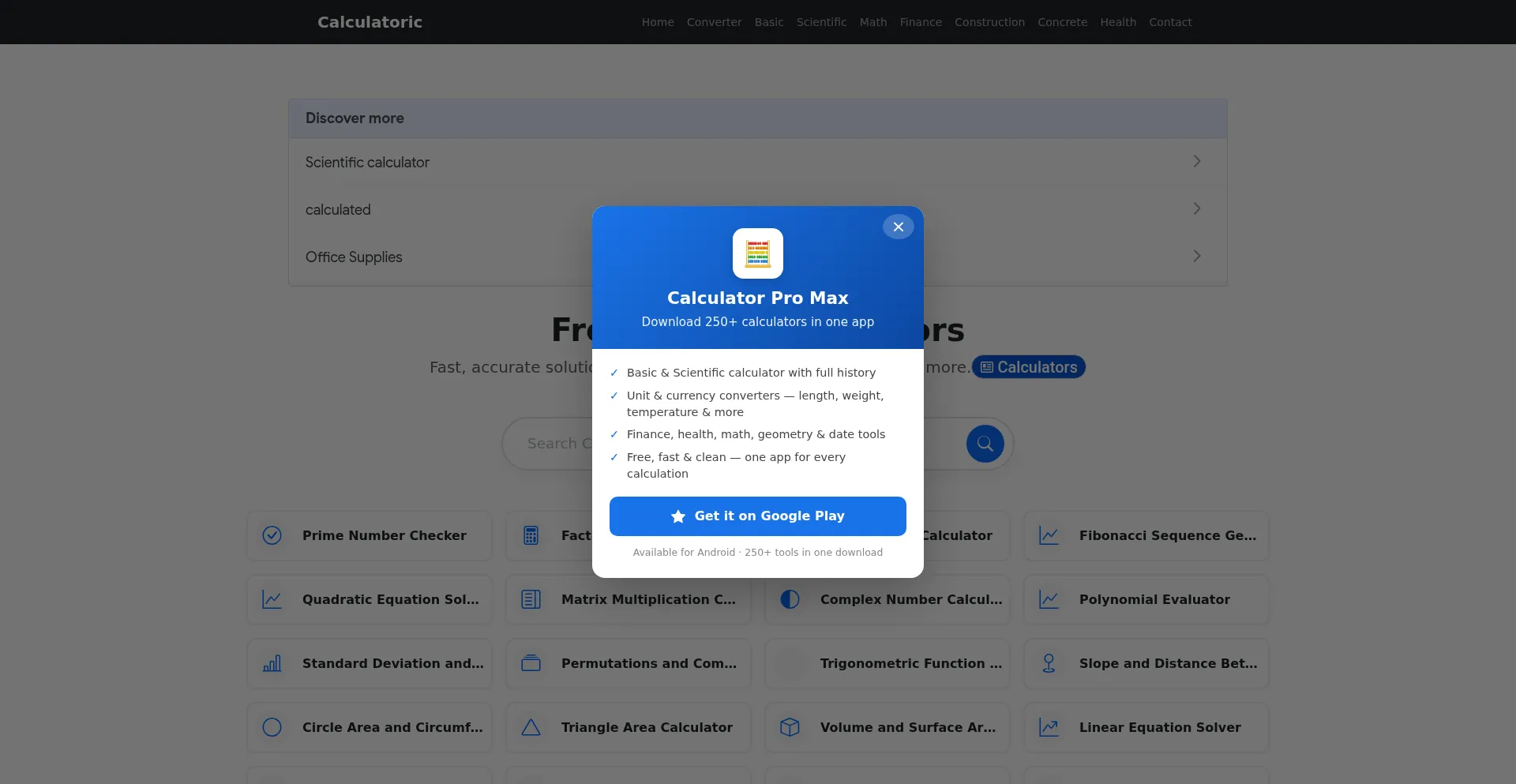Open the Home menu item
This screenshot has width=1516, height=784.
(658, 22)
